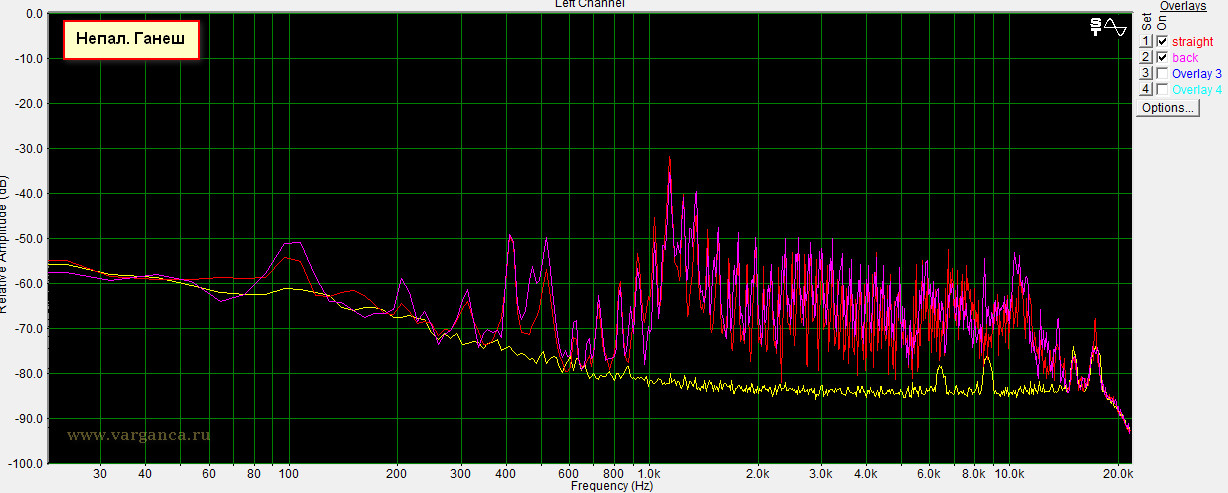Image resolution: width=1228 pixels, height=493 pixels.
Task: Uncheck the 'straight' overlay checkbox
Action: 1162,42
